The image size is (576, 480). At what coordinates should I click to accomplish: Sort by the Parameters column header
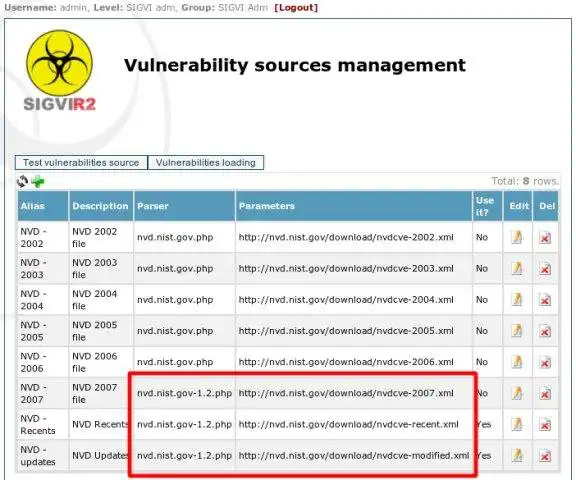coord(354,206)
